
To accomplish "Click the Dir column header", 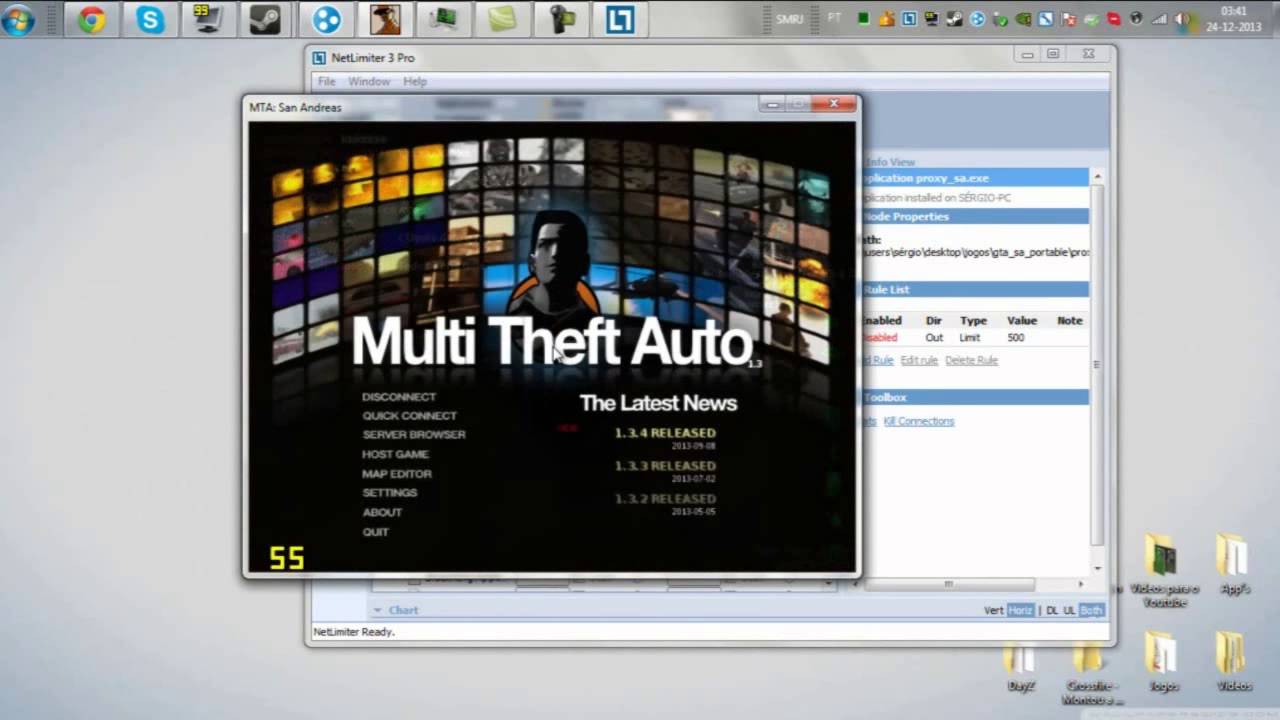I will (933, 321).
